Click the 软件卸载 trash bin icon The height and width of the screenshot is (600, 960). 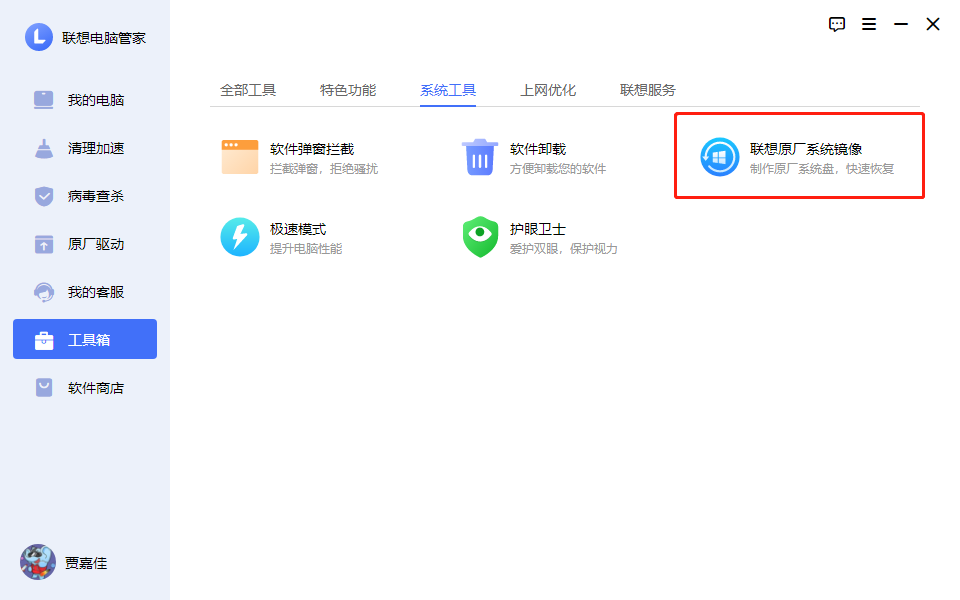[480, 157]
